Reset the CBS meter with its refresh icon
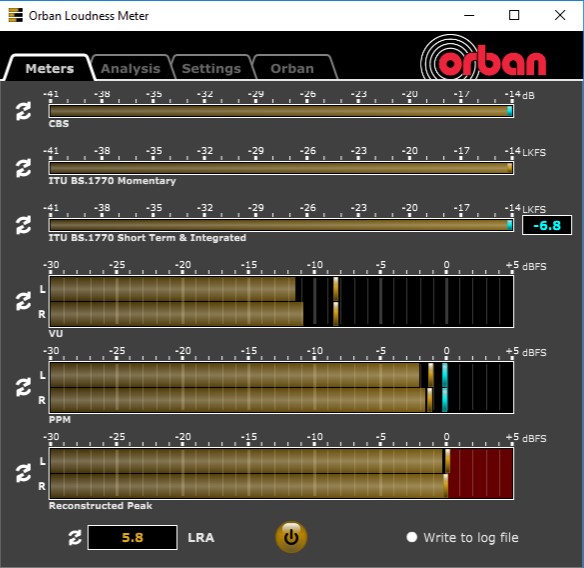The width and height of the screenshot is (584, 568). coord(23,111)
